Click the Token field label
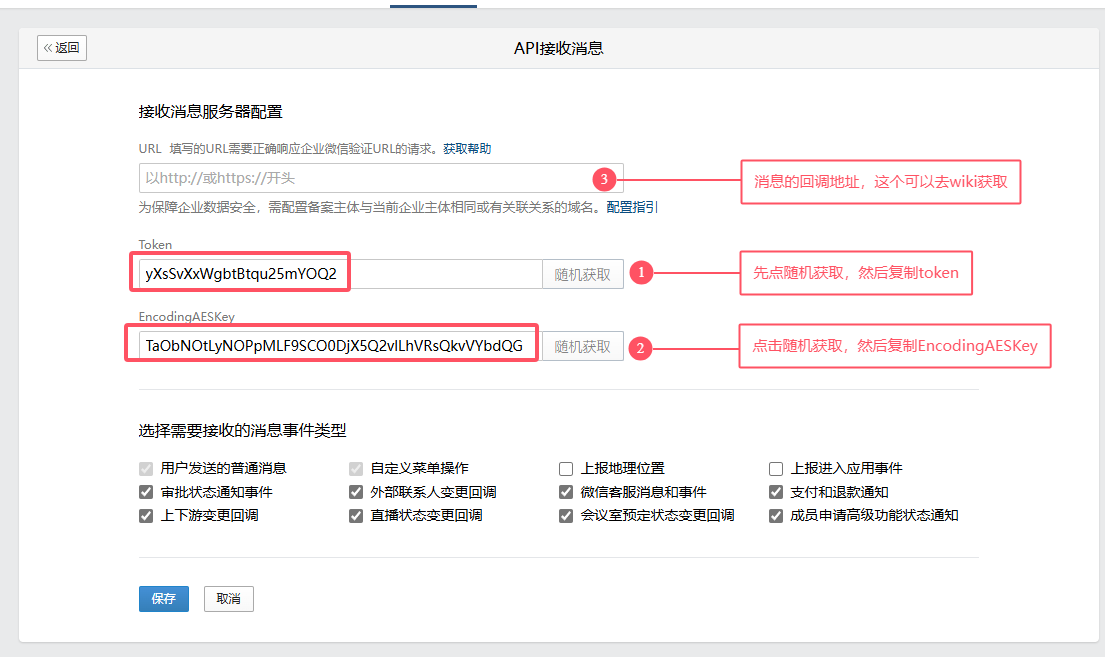The height and width of the screenshot is (657, 1105). tap(155, 245)
